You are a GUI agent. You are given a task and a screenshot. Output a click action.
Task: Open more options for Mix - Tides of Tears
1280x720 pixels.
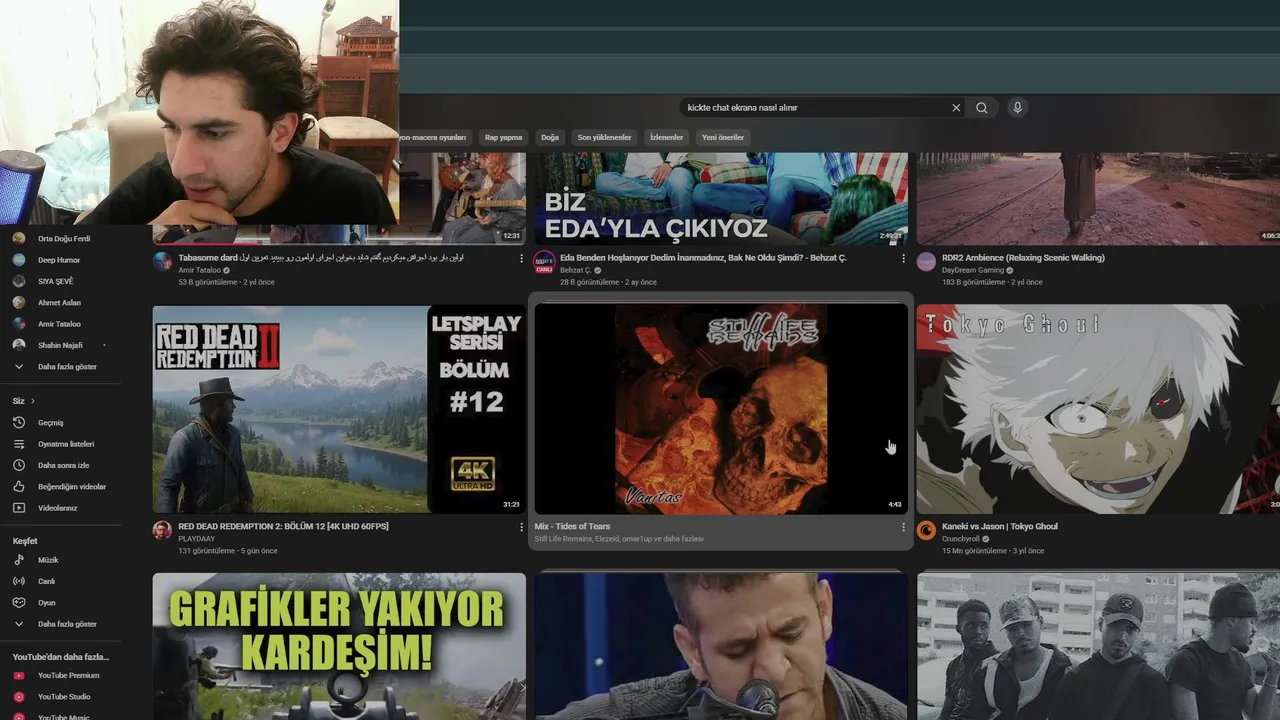(903, 527)
